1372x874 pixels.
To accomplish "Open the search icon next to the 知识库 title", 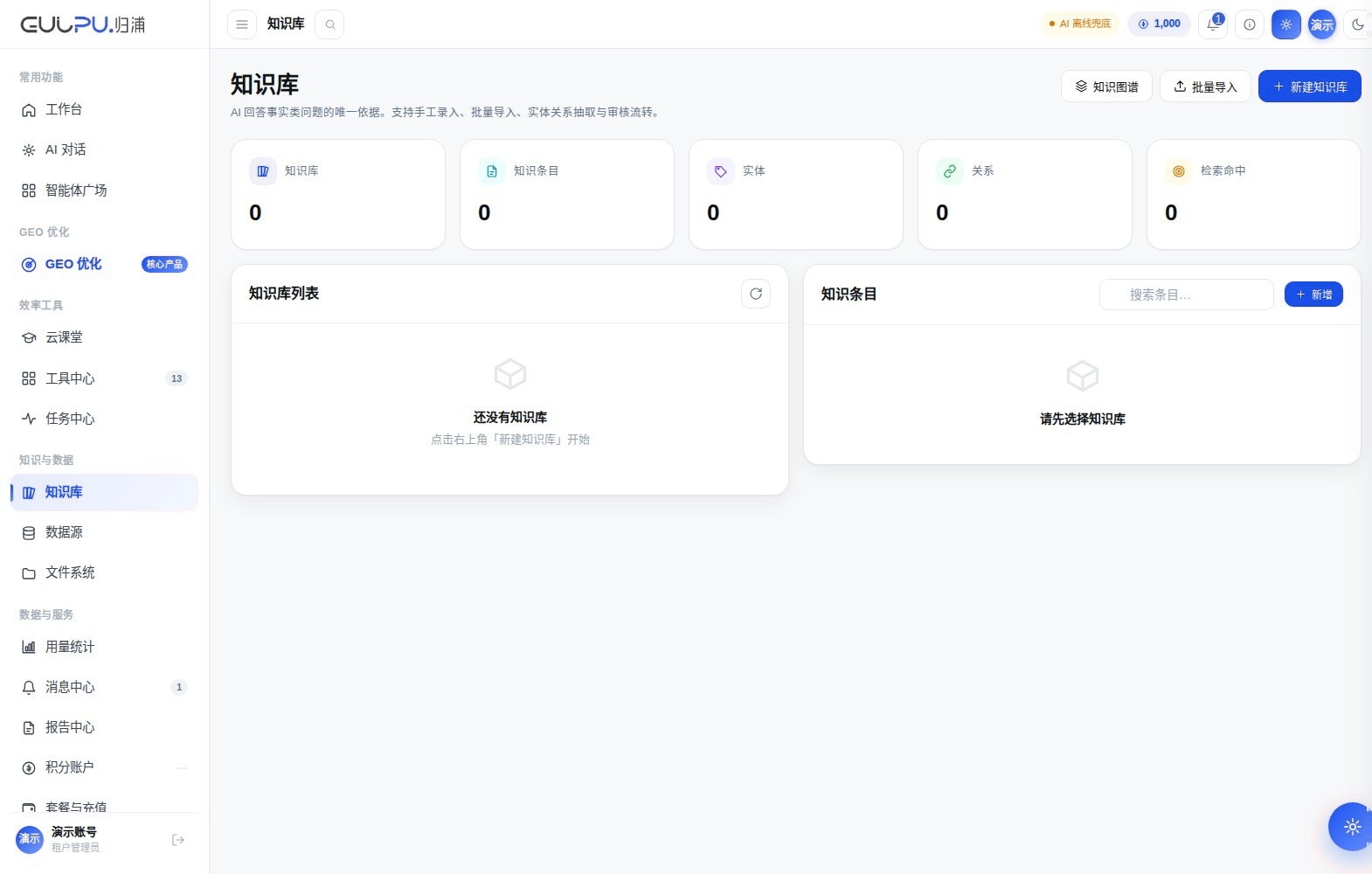I will (x=329, y=24).
